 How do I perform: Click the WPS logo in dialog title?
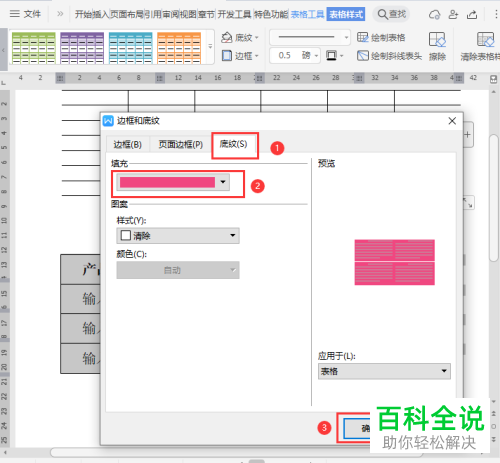point(108,121)
